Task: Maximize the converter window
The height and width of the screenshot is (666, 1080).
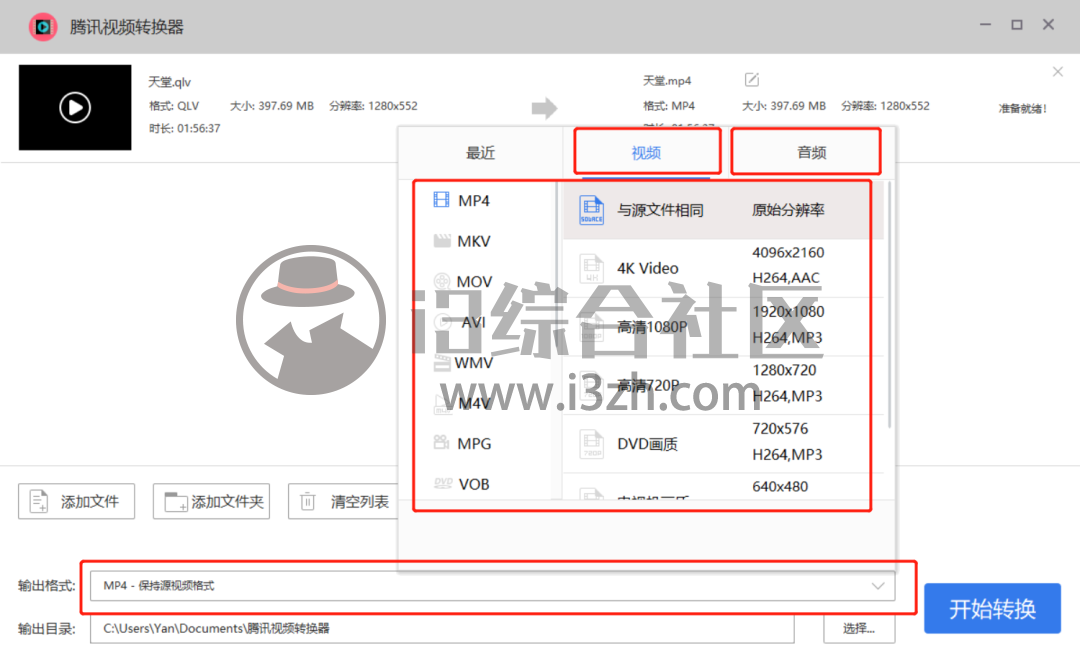Action: (1017, 25)
